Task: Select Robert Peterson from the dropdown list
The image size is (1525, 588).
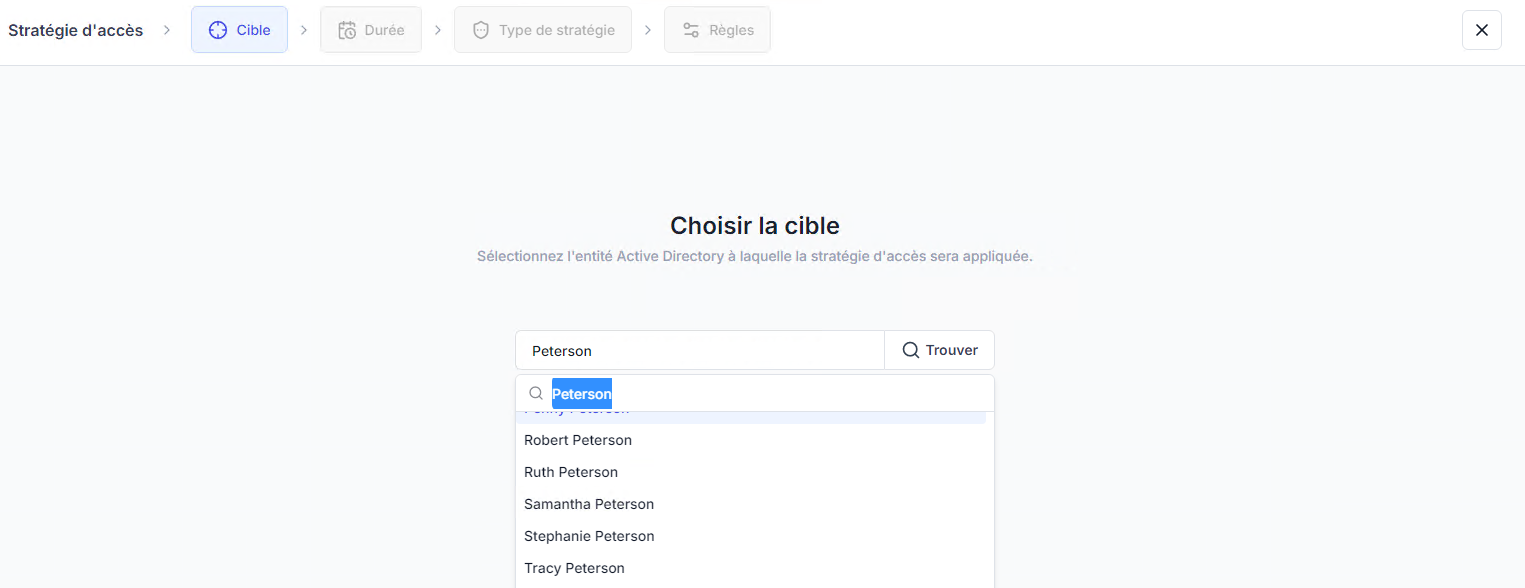Action: (578, 440)
